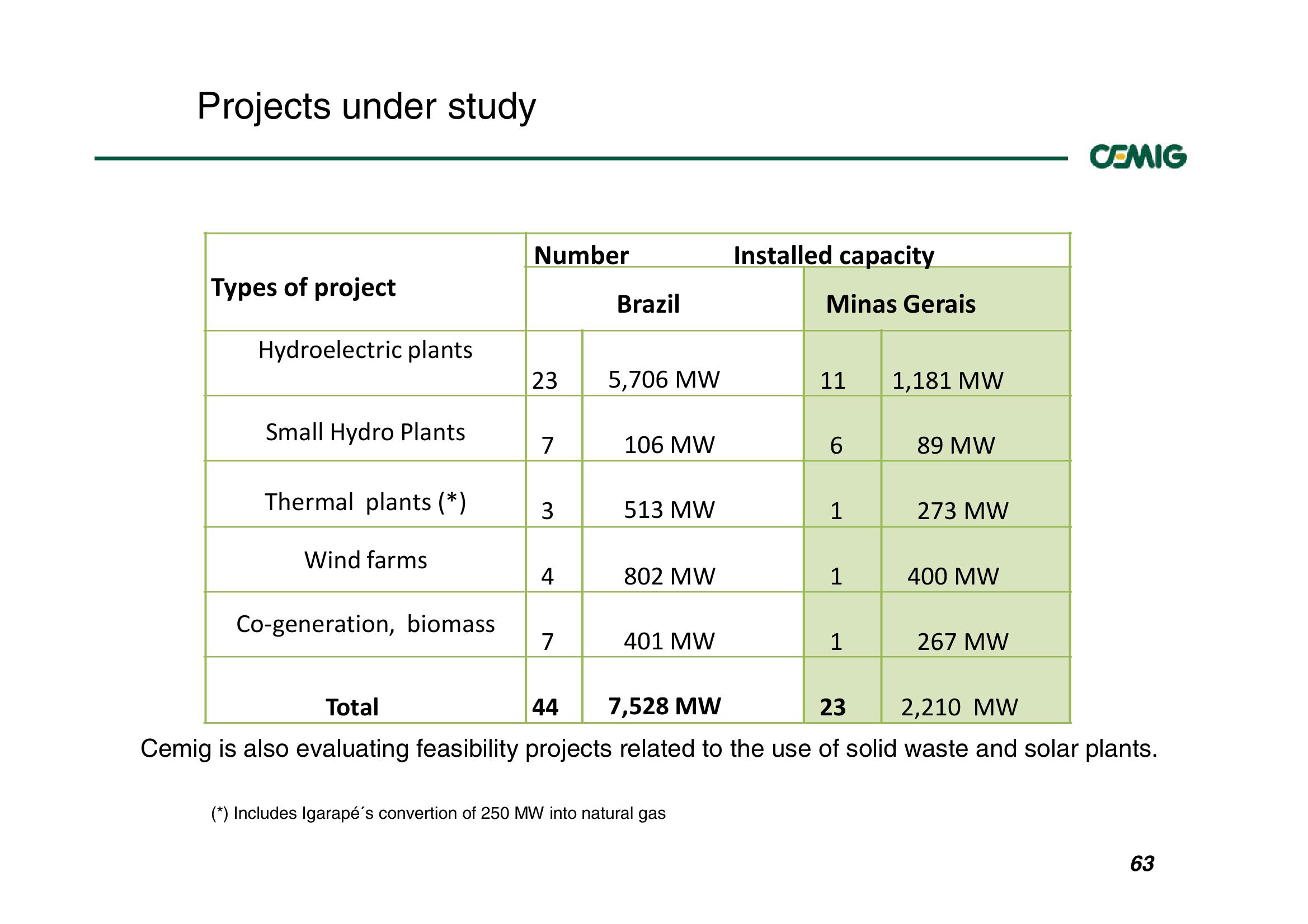Click the page number 63
Viewport: 1308px width, 924px height.
[x=1142, y=864]
